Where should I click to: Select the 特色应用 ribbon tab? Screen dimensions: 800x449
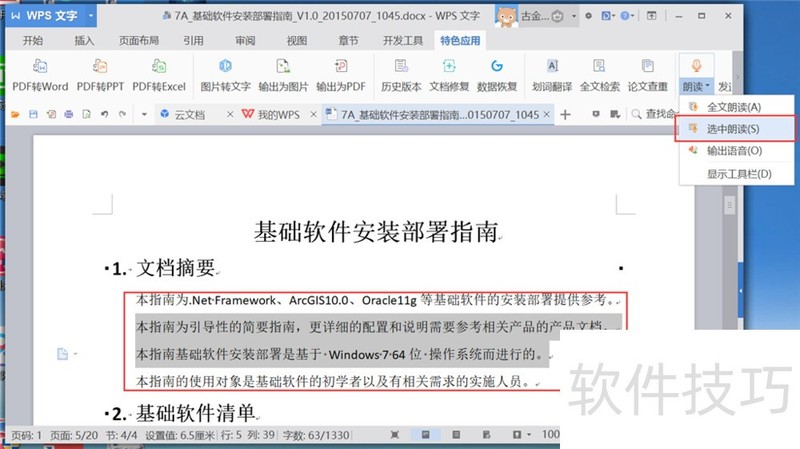(x=460, y=40)
